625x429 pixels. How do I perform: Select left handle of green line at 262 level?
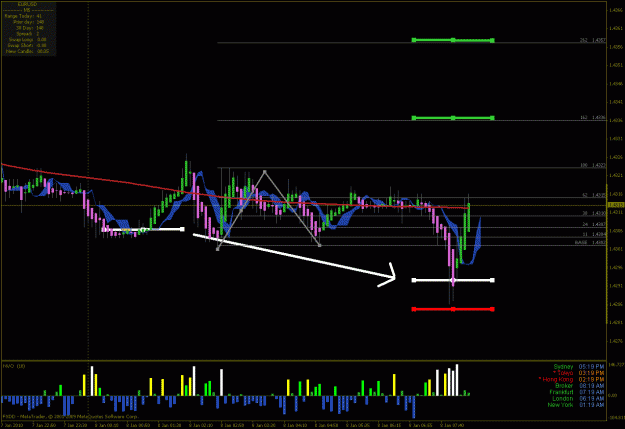click(414, 40)
